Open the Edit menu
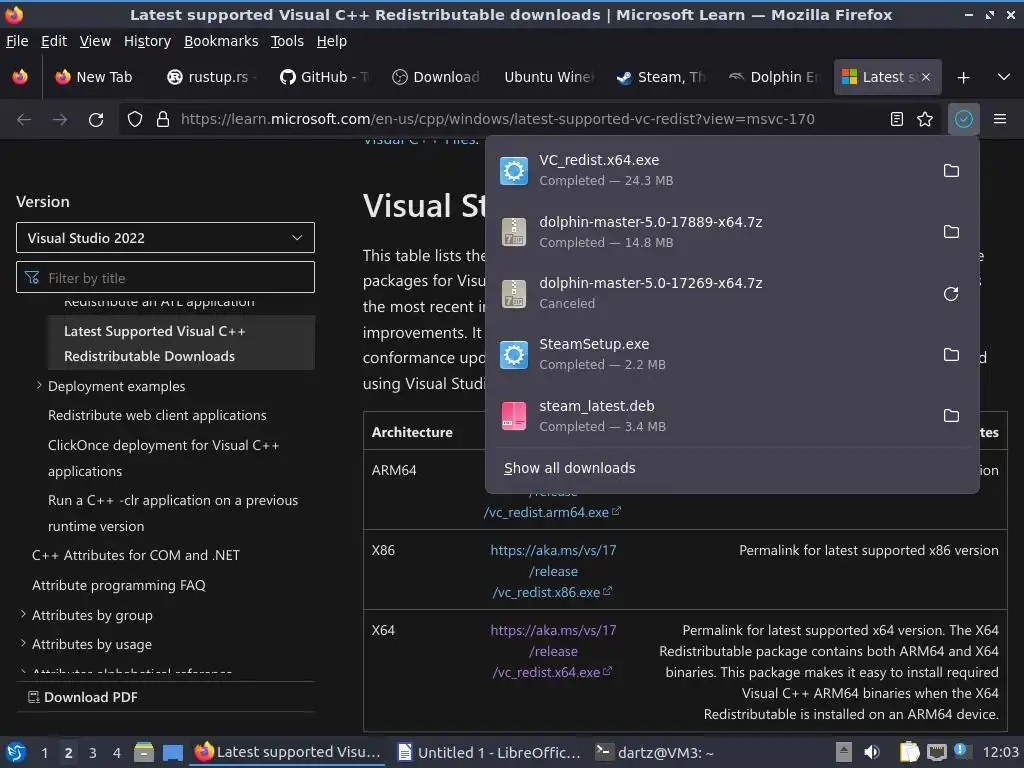1024x768 pixels. [x=54, y=41]
